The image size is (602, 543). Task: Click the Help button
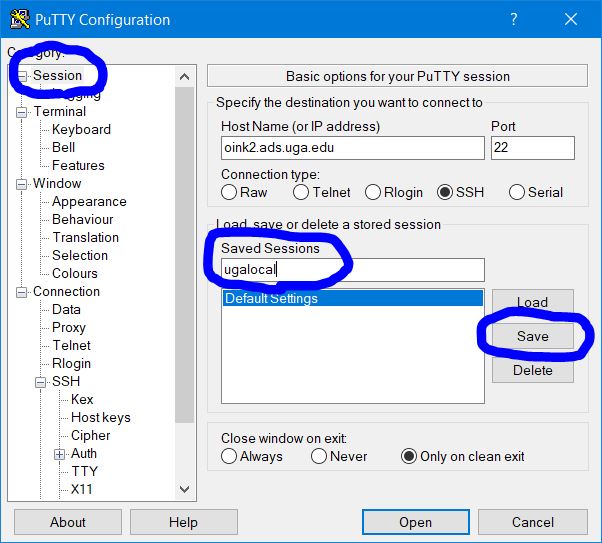coord(184,522)
